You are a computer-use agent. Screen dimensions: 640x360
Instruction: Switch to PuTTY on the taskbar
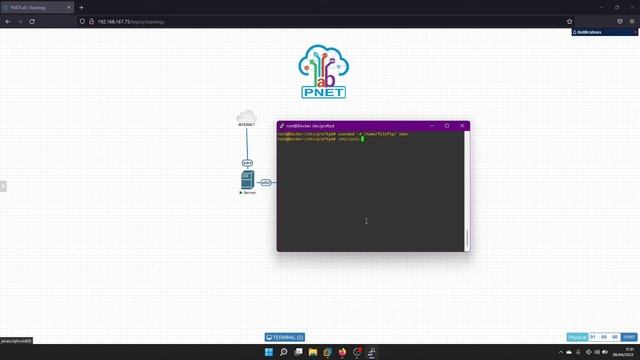tap(372, 352)
